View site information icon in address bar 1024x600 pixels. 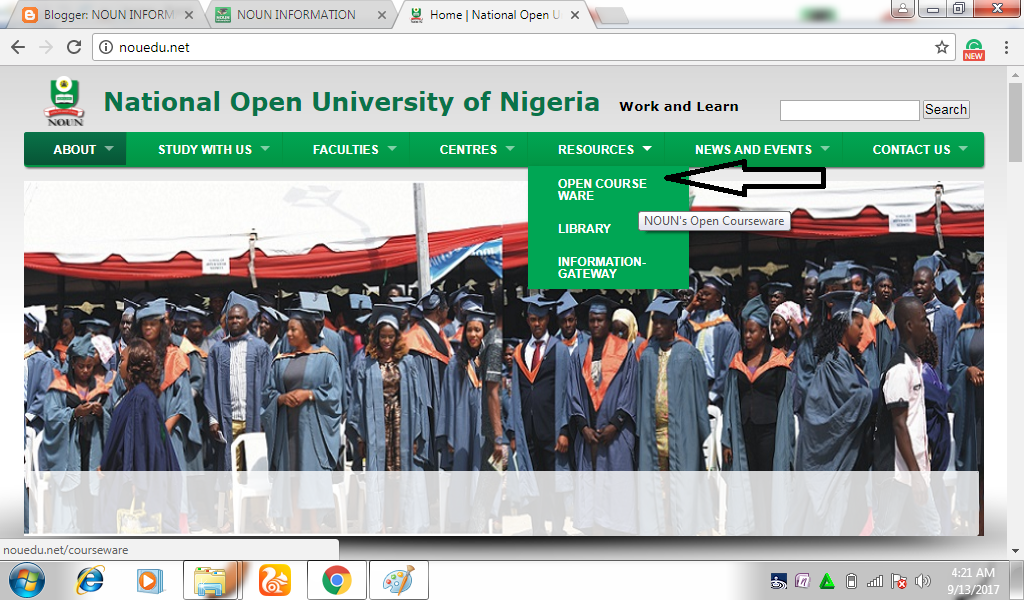106,47
